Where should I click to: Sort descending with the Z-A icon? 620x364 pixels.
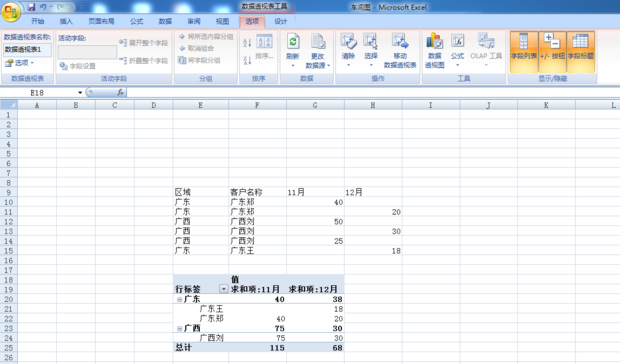click(247, 60)
